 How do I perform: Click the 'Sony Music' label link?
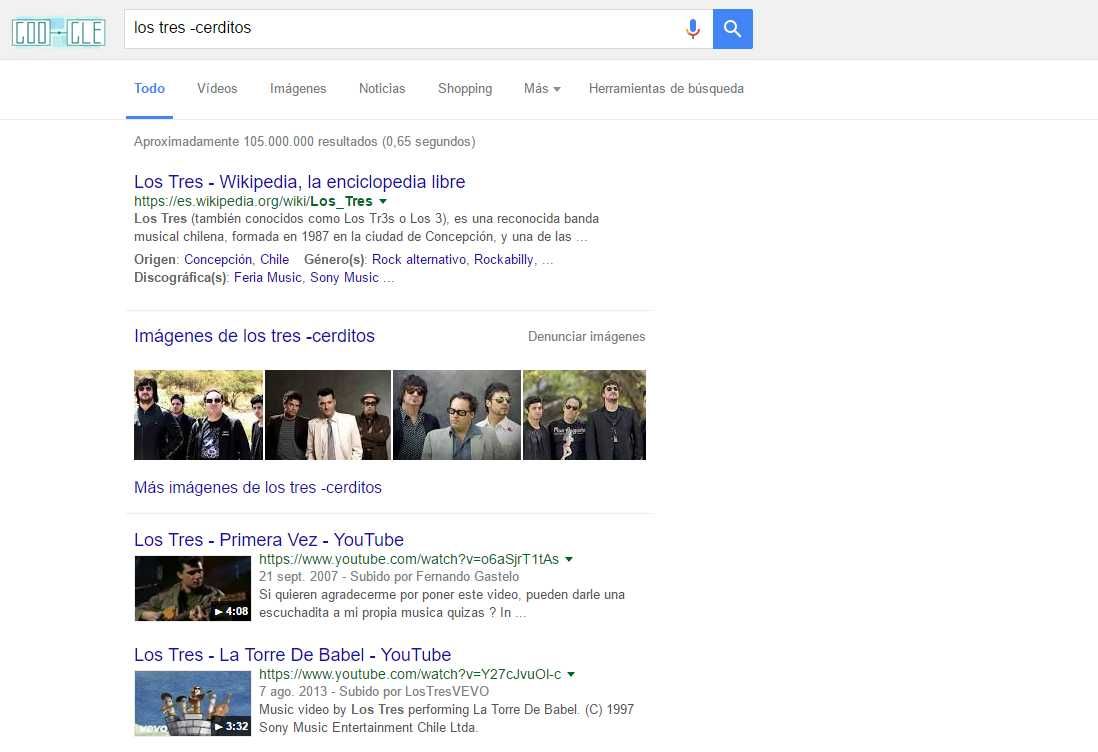(x=345, y=277)
